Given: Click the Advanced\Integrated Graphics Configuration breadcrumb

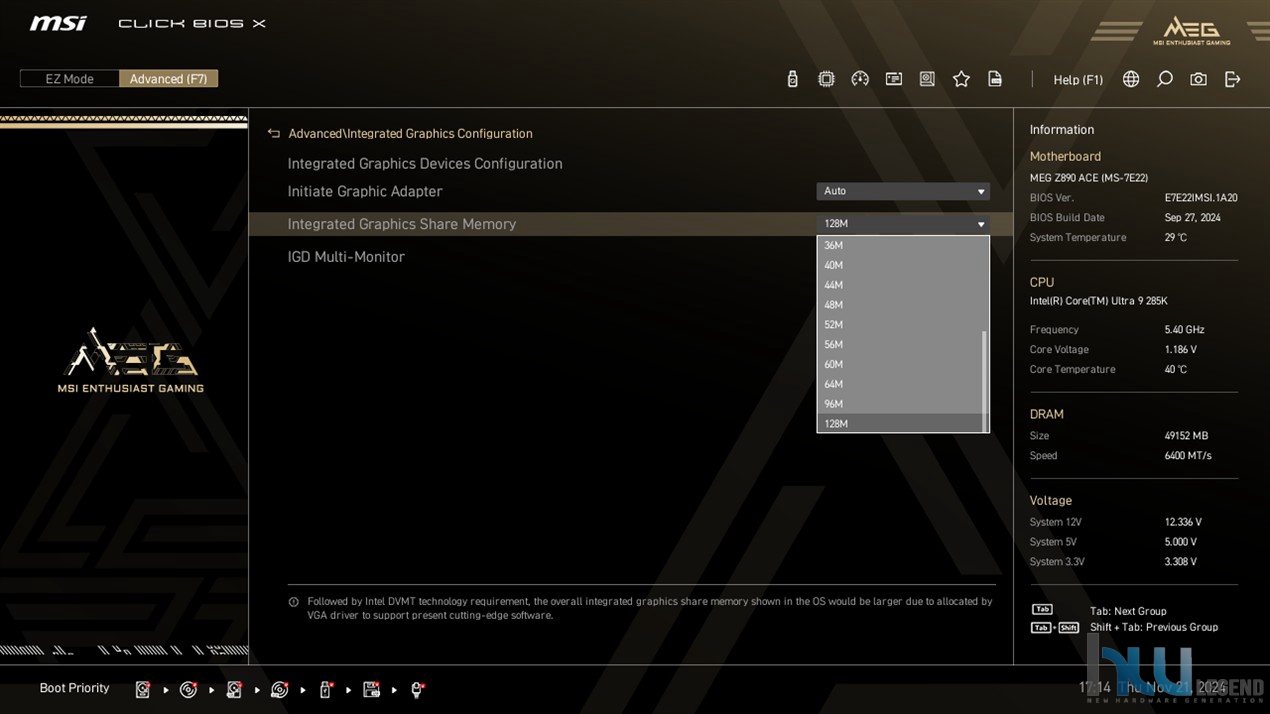Looking at the screenshot, I should coord(410,133).
